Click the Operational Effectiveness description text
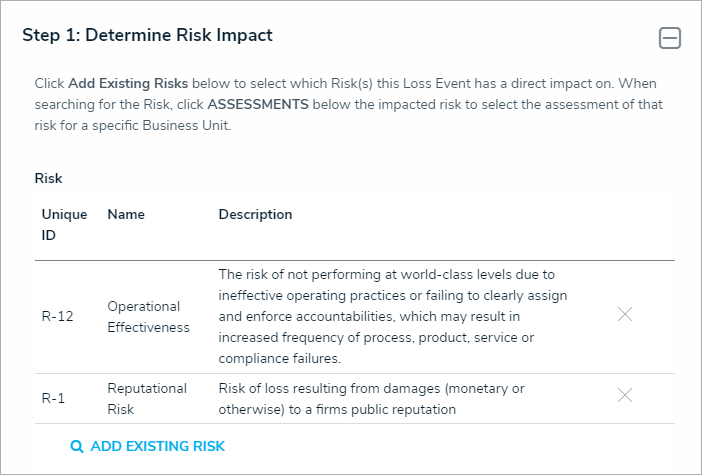702x475 pixels. (392, 316)
